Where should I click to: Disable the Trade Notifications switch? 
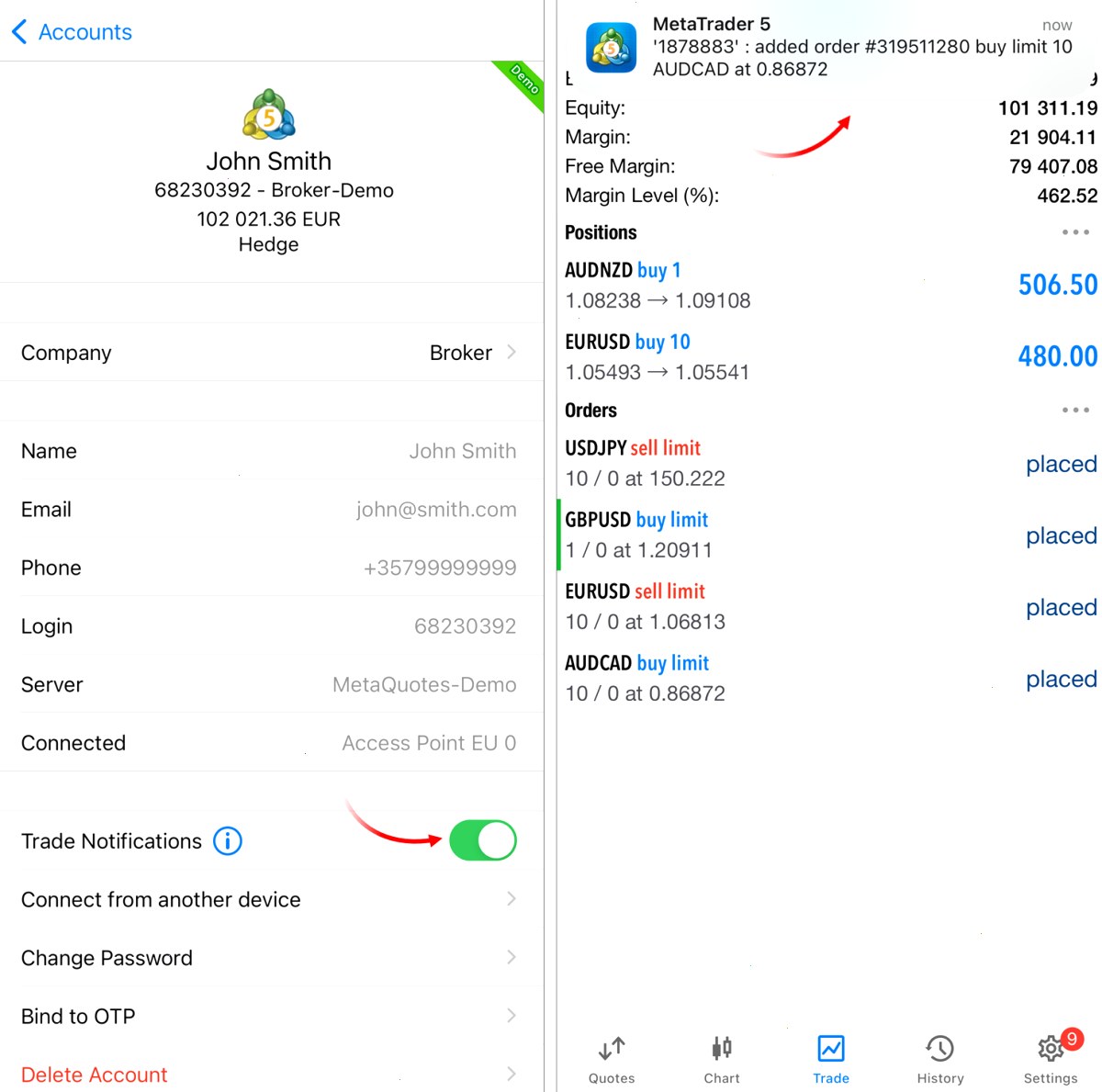point(483,840)
